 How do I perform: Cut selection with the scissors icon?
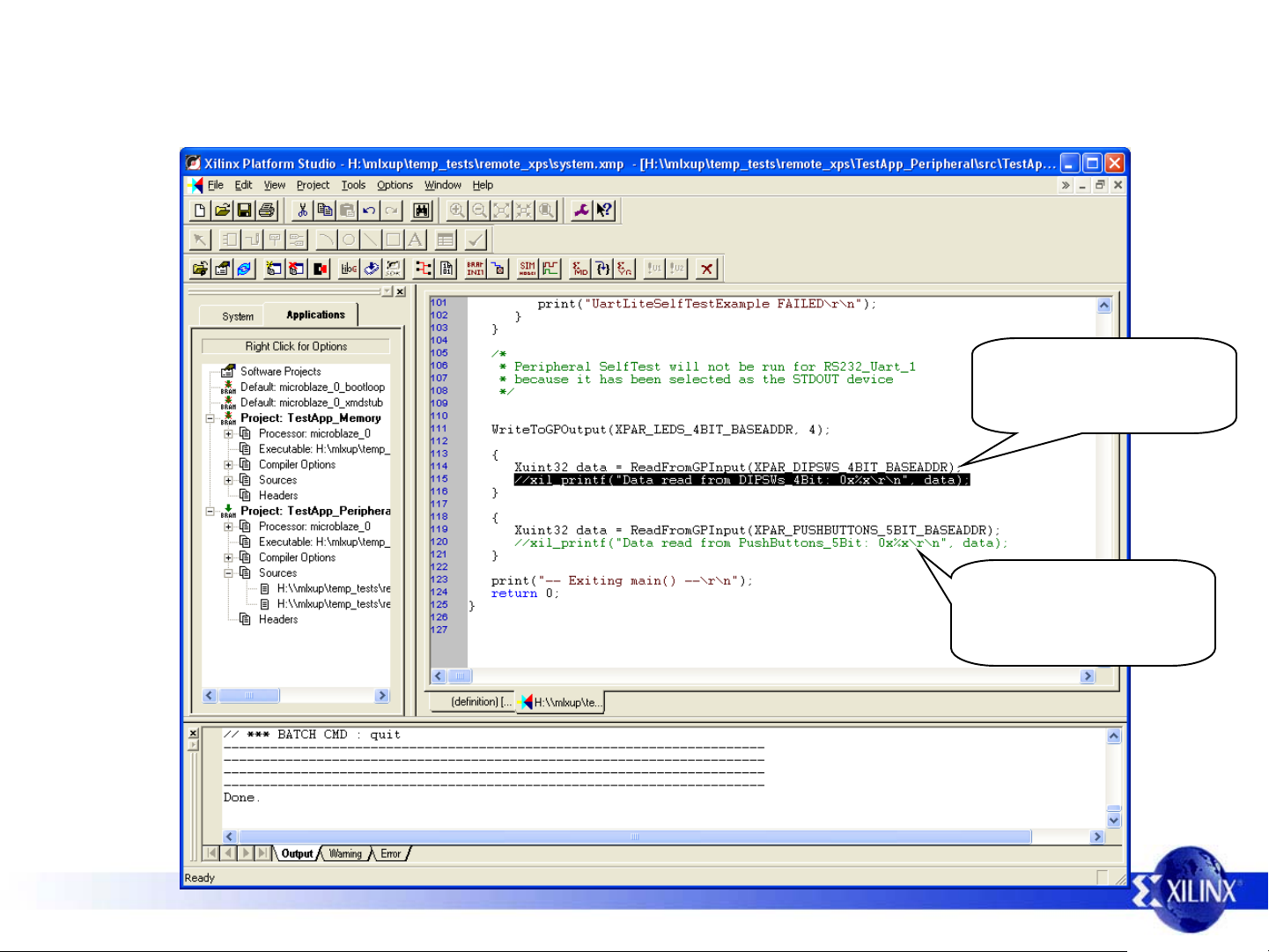pos(302,210)
